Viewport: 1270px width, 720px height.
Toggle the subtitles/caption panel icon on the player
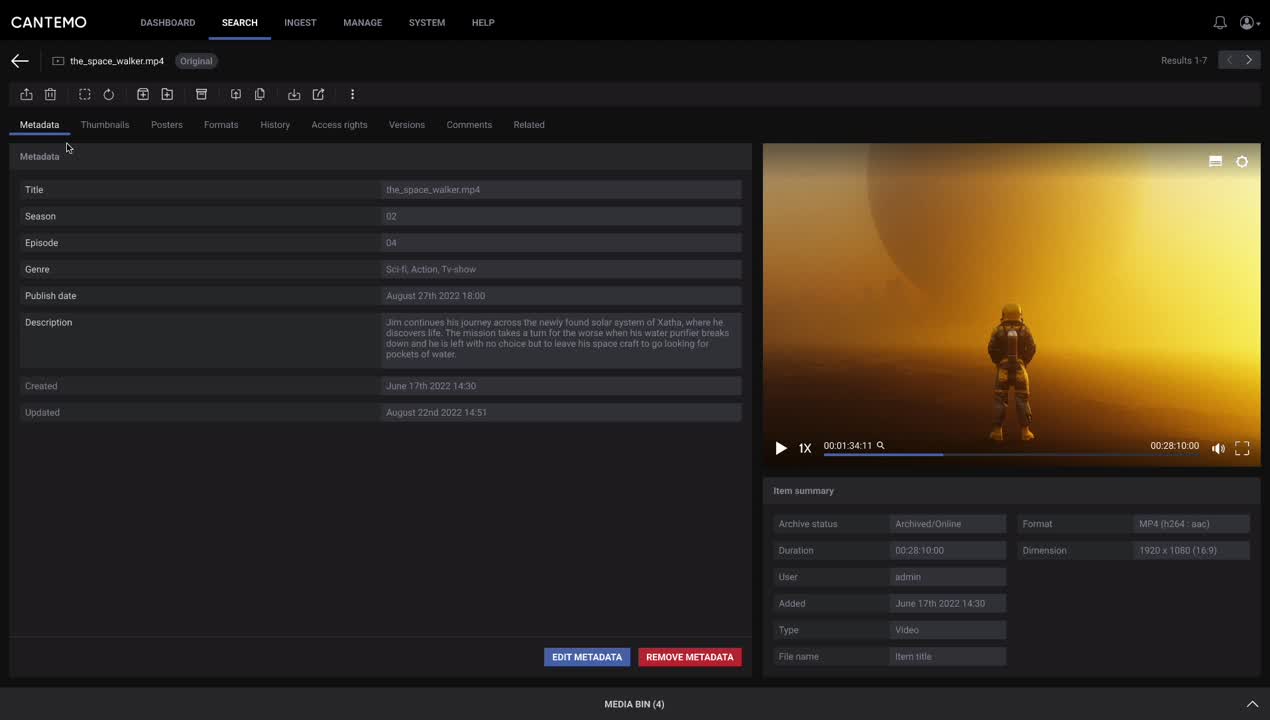pyautogui.click(x=1216, y=161)
